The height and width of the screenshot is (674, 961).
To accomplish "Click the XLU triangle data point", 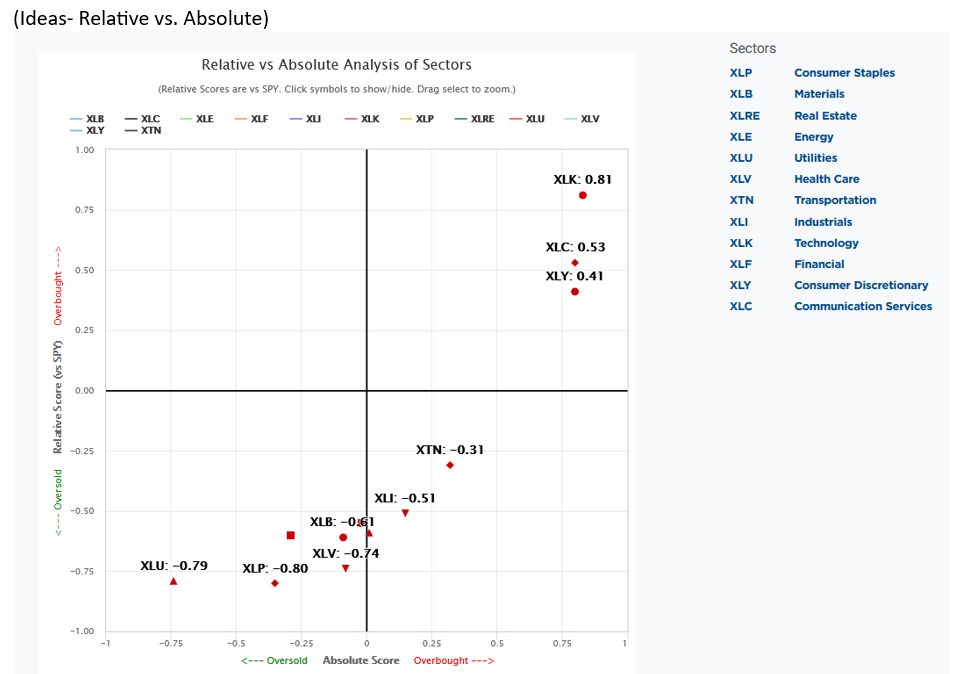I will pos(174,581).
